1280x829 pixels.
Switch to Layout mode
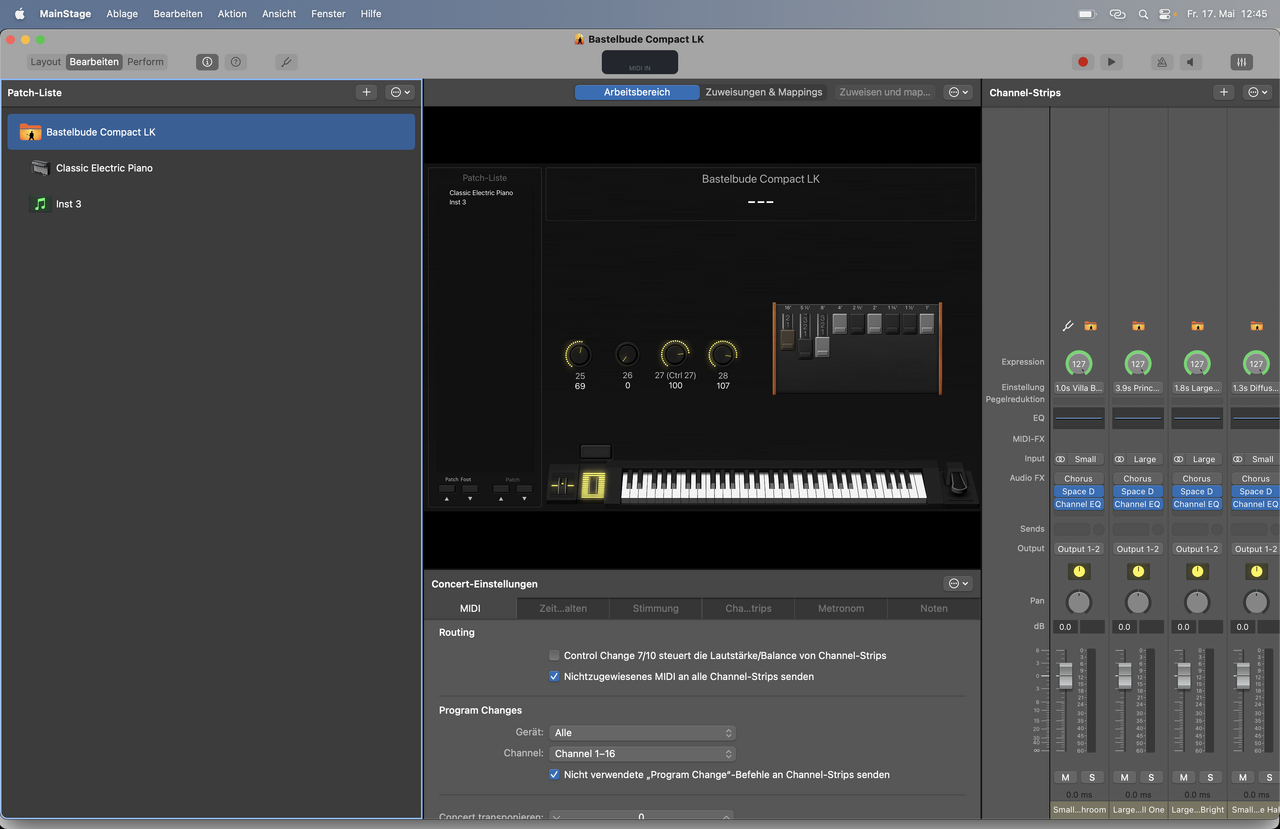(46, 62)
